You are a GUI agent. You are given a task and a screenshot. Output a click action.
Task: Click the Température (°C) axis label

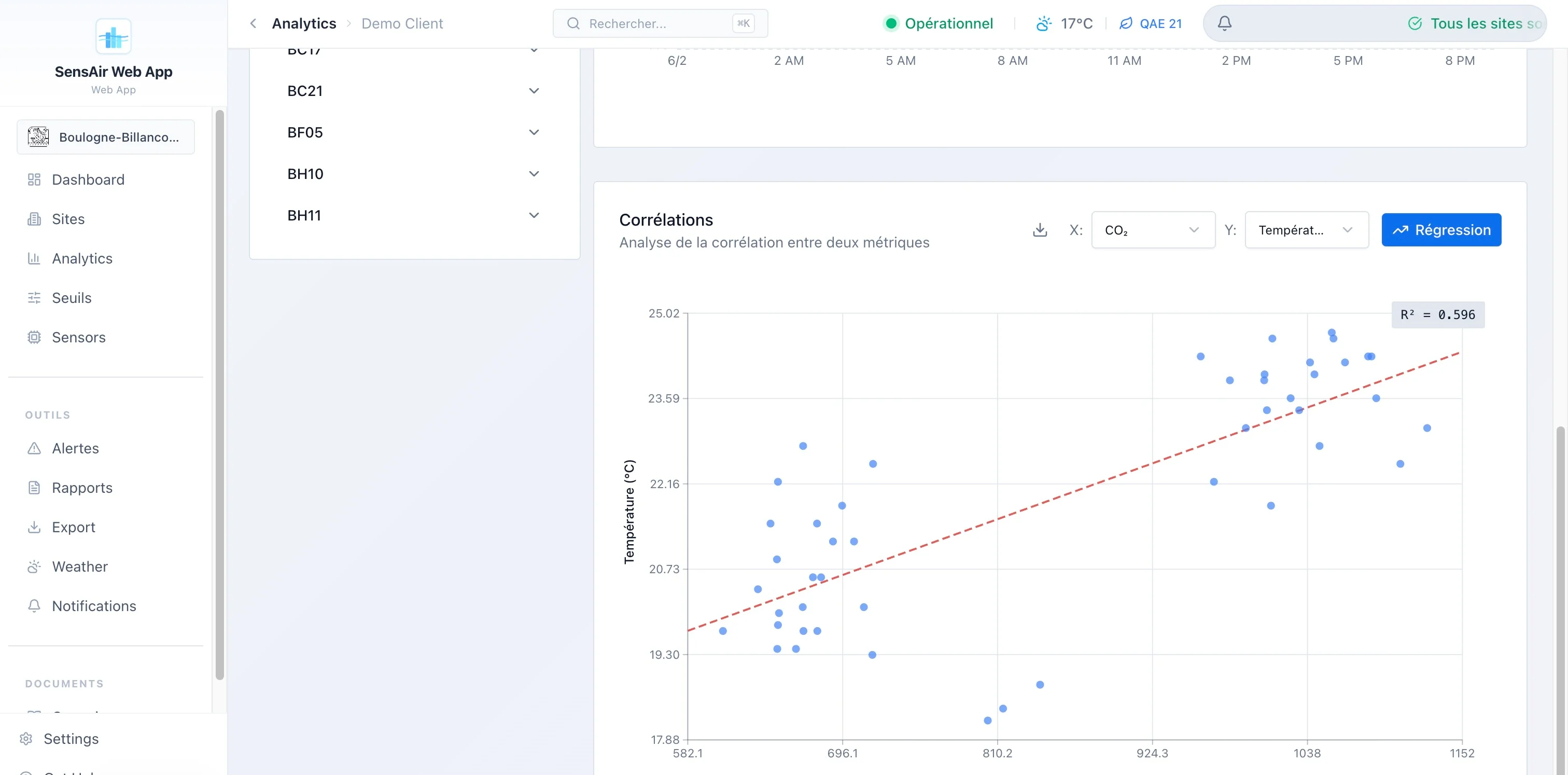629,511
